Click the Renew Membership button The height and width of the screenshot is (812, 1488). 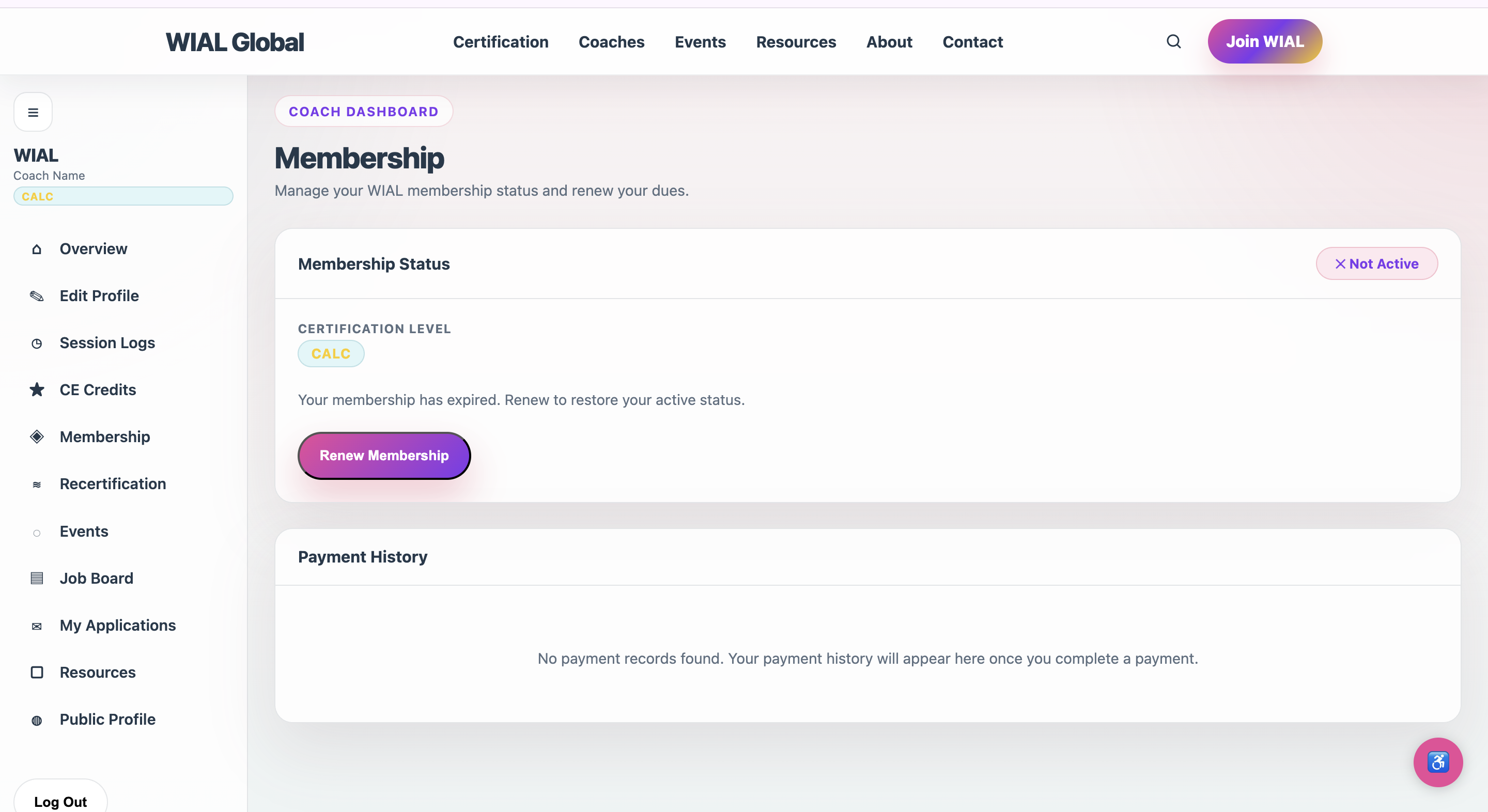point(383,455)
